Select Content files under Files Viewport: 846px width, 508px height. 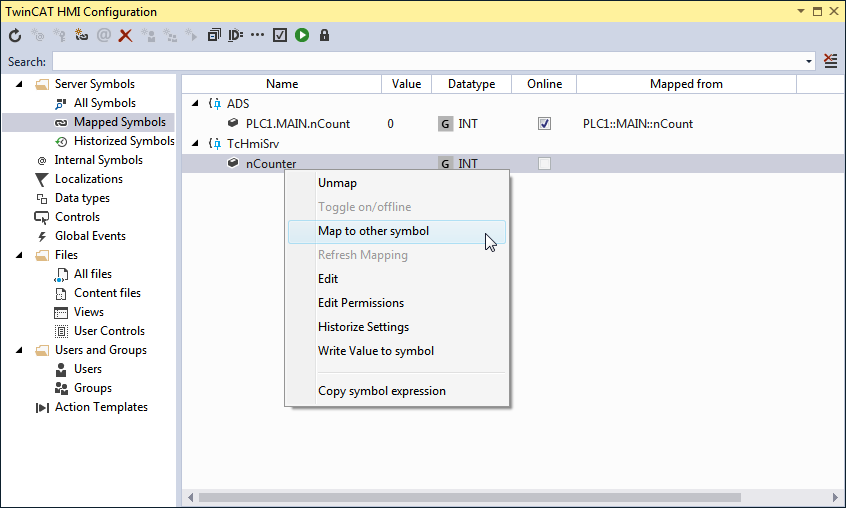tap(107, 293)
